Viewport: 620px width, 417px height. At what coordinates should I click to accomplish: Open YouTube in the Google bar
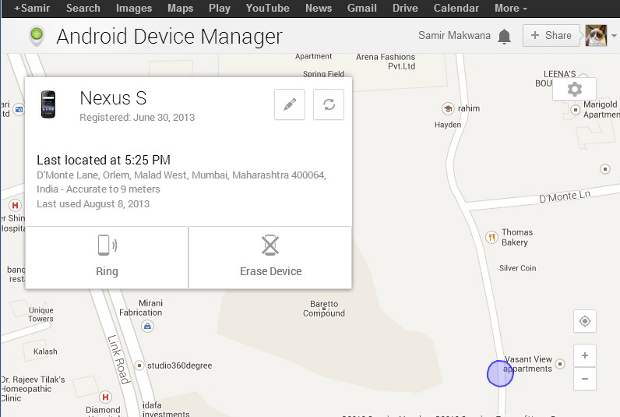[x=268, y=8]
